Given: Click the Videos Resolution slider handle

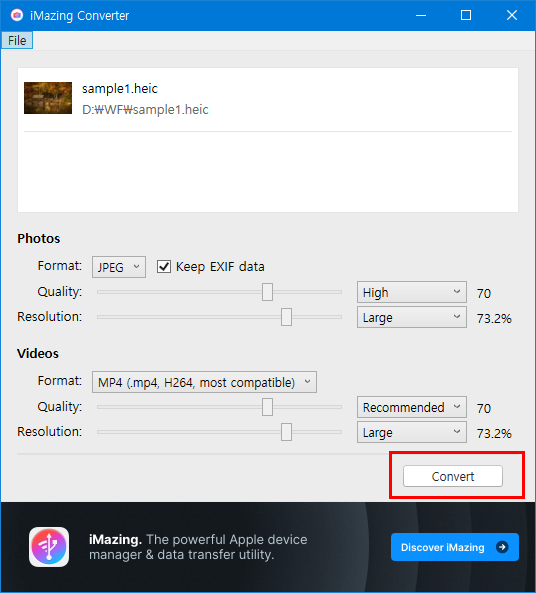Looking at the screenshot, I should pos(286,432).
